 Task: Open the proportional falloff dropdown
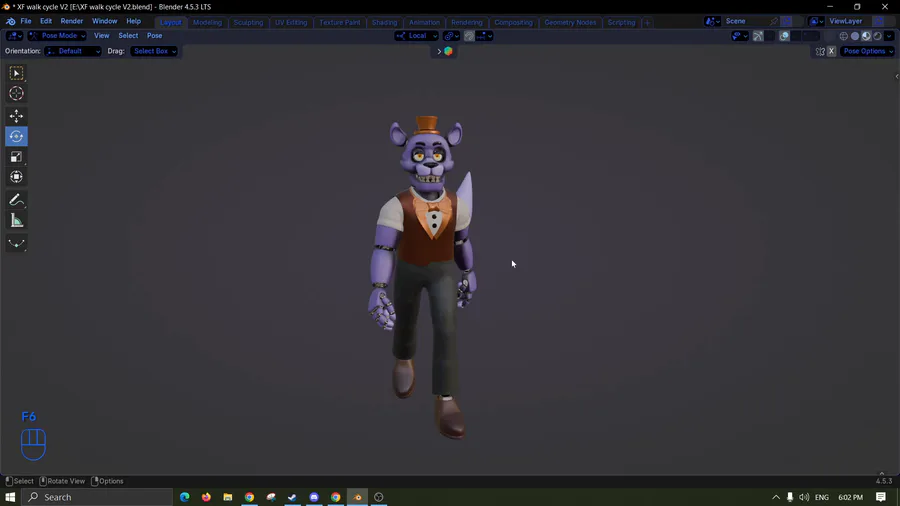[x=484, y=36]
